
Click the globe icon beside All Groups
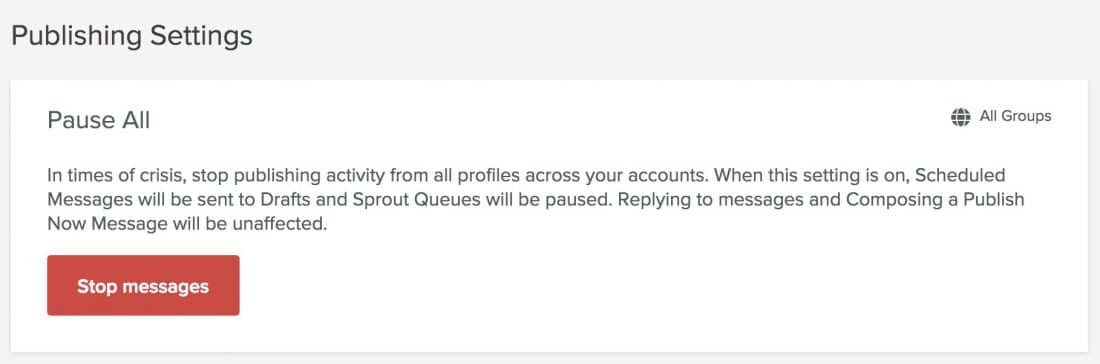(960, 117)
